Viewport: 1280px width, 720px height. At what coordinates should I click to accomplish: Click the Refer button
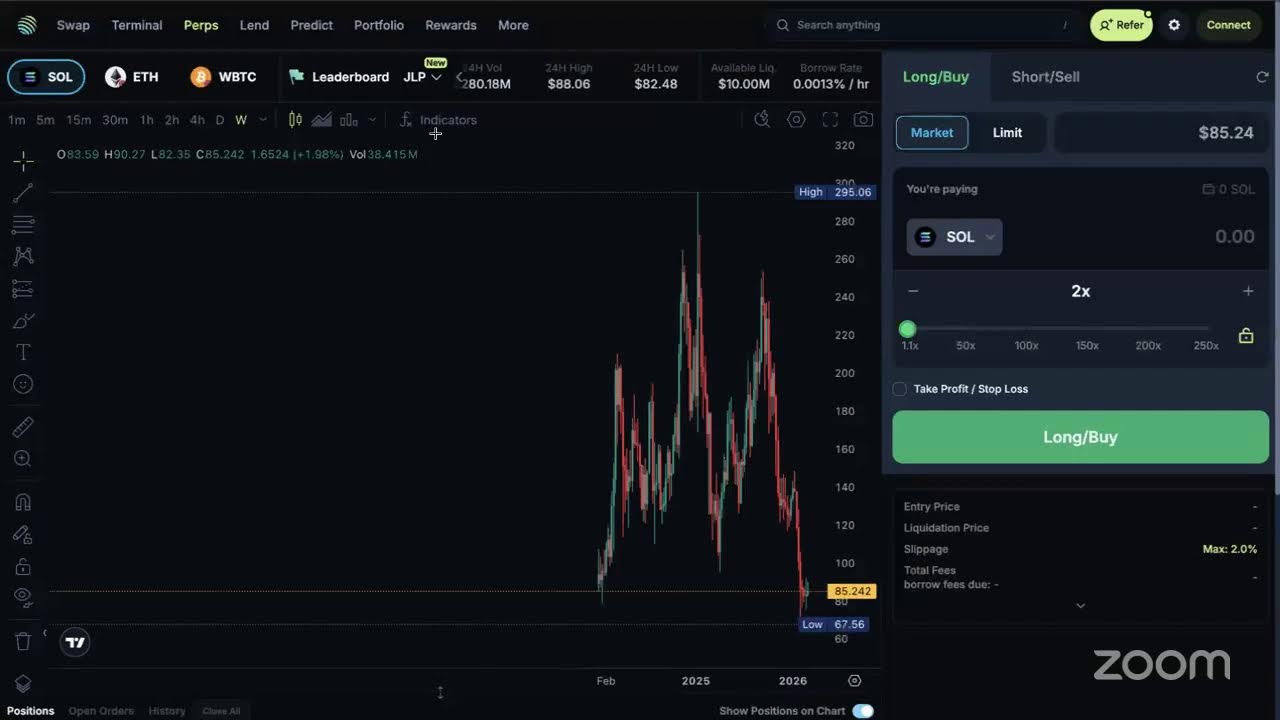1121,25
